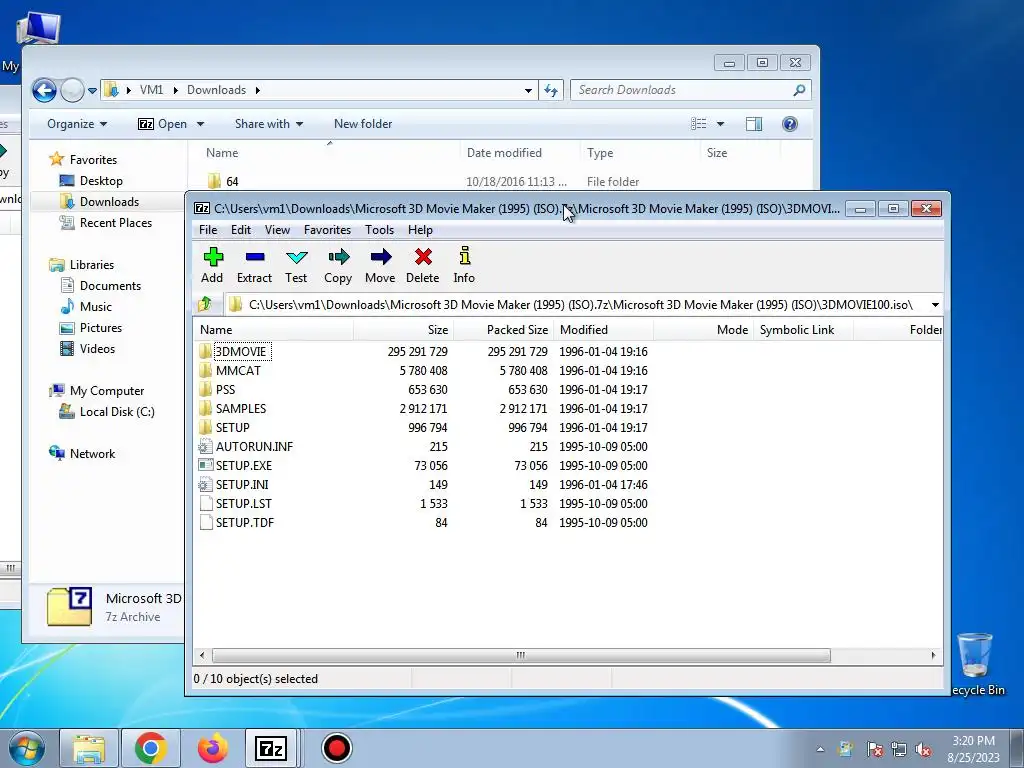Viewport: 1024px width, 768px height.
Task: Open the recent pages dropdown beside Forward
Action: click(92, 91)
